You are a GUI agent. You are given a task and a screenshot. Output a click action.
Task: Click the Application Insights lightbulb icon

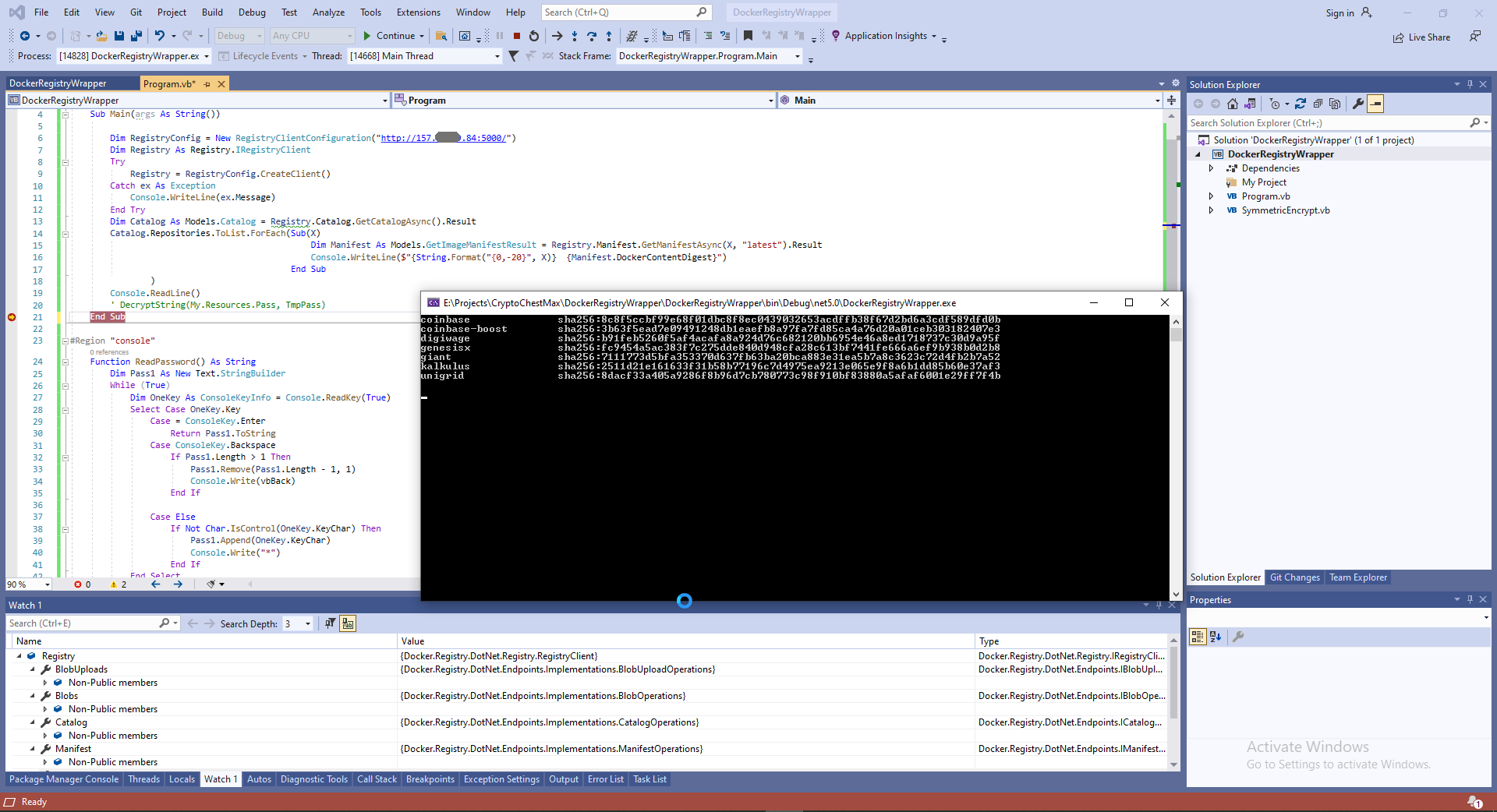[x=836, y=36]
